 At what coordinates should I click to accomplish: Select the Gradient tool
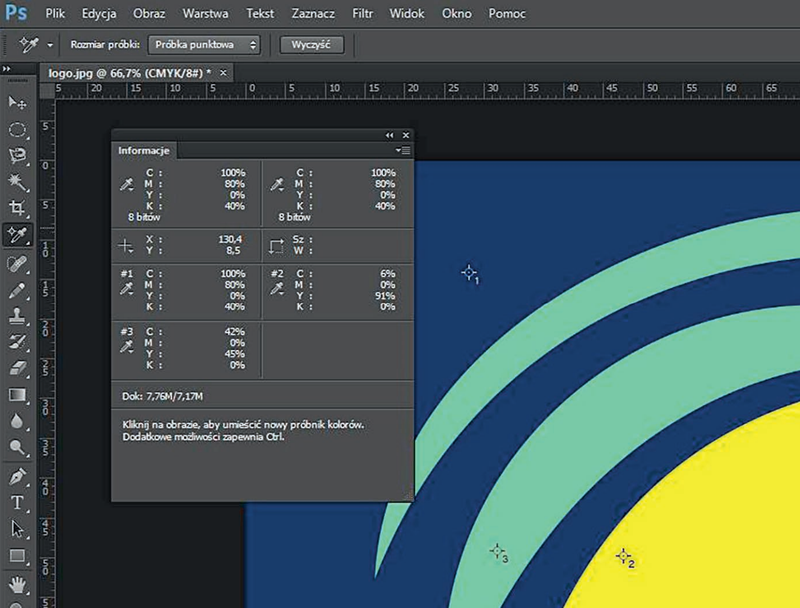pyautogui.click(x=18, y=395)
